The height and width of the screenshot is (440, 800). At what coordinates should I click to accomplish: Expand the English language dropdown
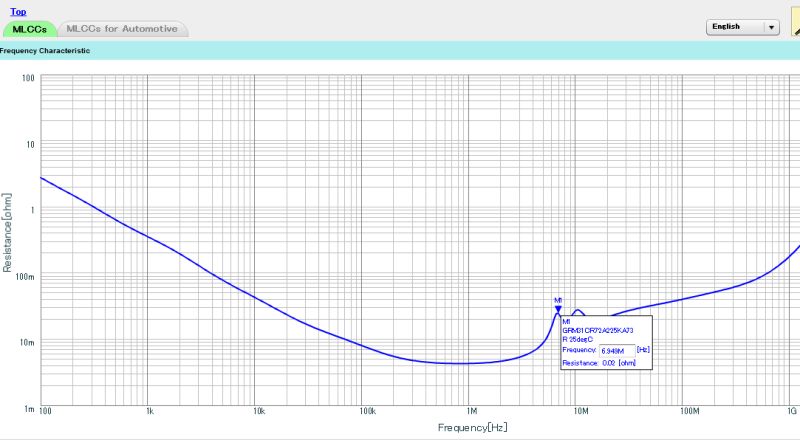coord(742,27)
